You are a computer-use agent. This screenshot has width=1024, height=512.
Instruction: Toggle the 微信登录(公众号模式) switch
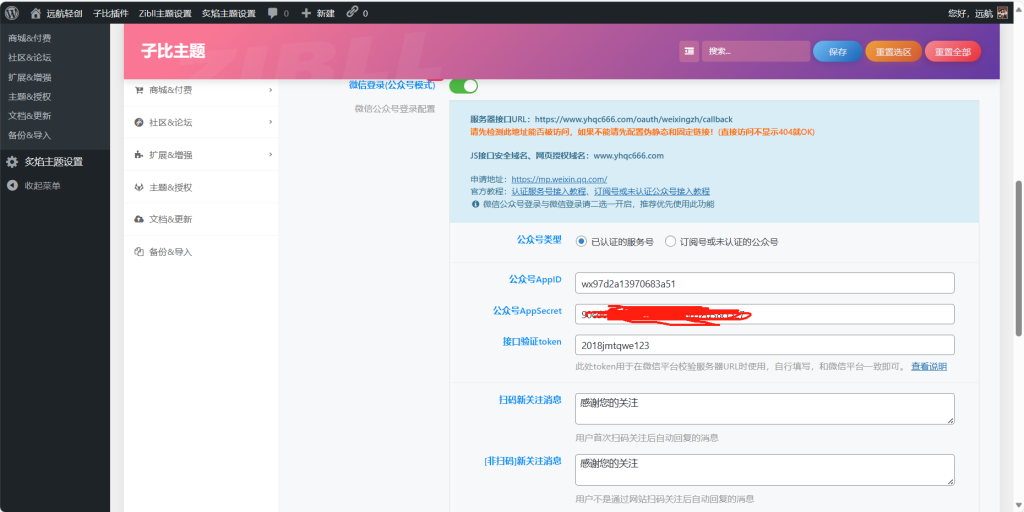pyautogui.click(x=463, y=86)
